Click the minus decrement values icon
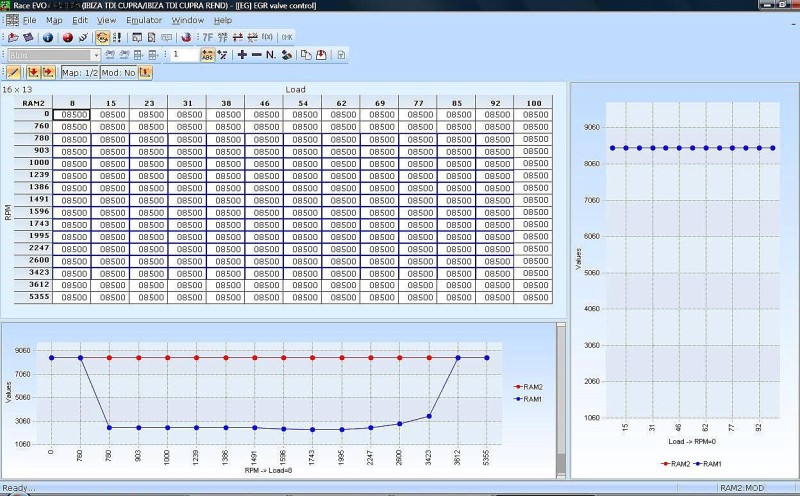Screen dimensions: 800x496 click(256, 55)
